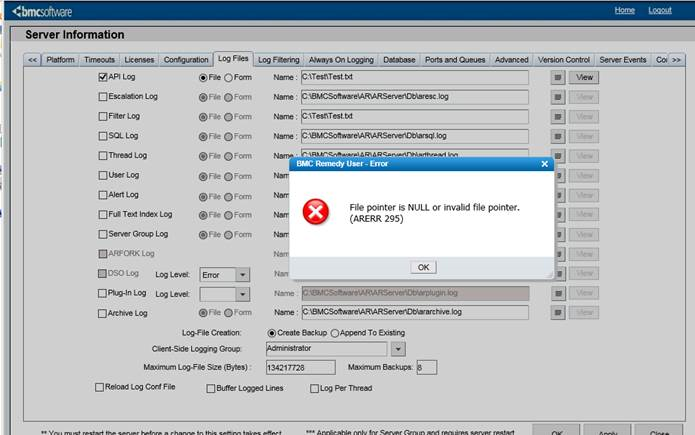Click the ARERR 295 error message text

tap(434, 213)
